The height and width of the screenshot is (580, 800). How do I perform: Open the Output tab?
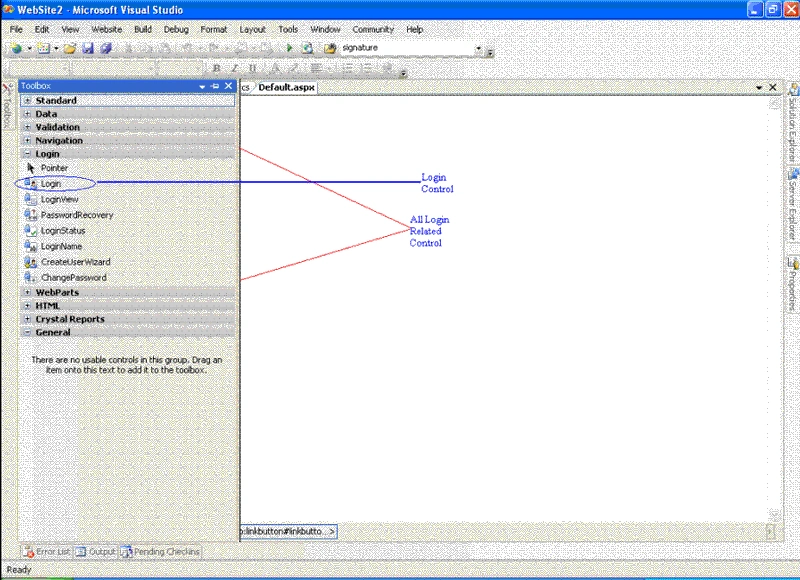click(x=95, y=552)
